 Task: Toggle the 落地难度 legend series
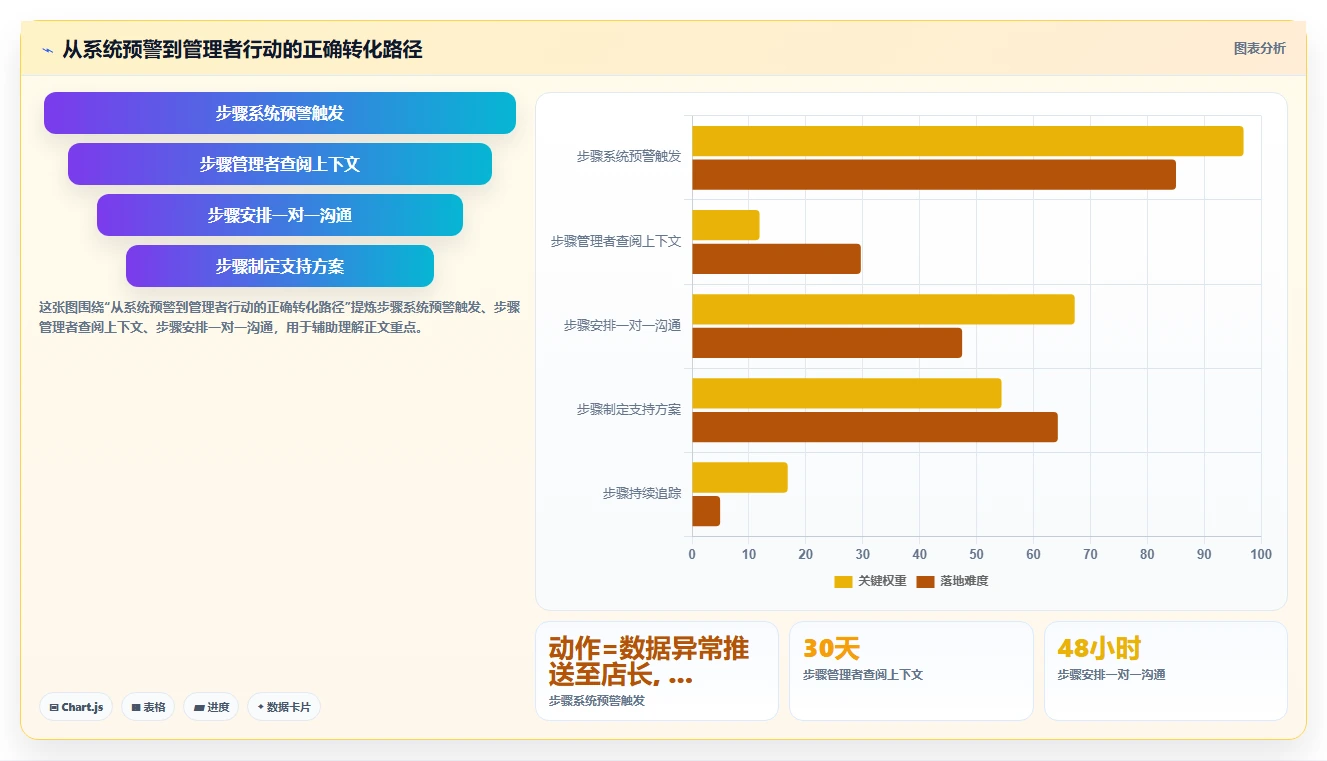pos(952,581)
